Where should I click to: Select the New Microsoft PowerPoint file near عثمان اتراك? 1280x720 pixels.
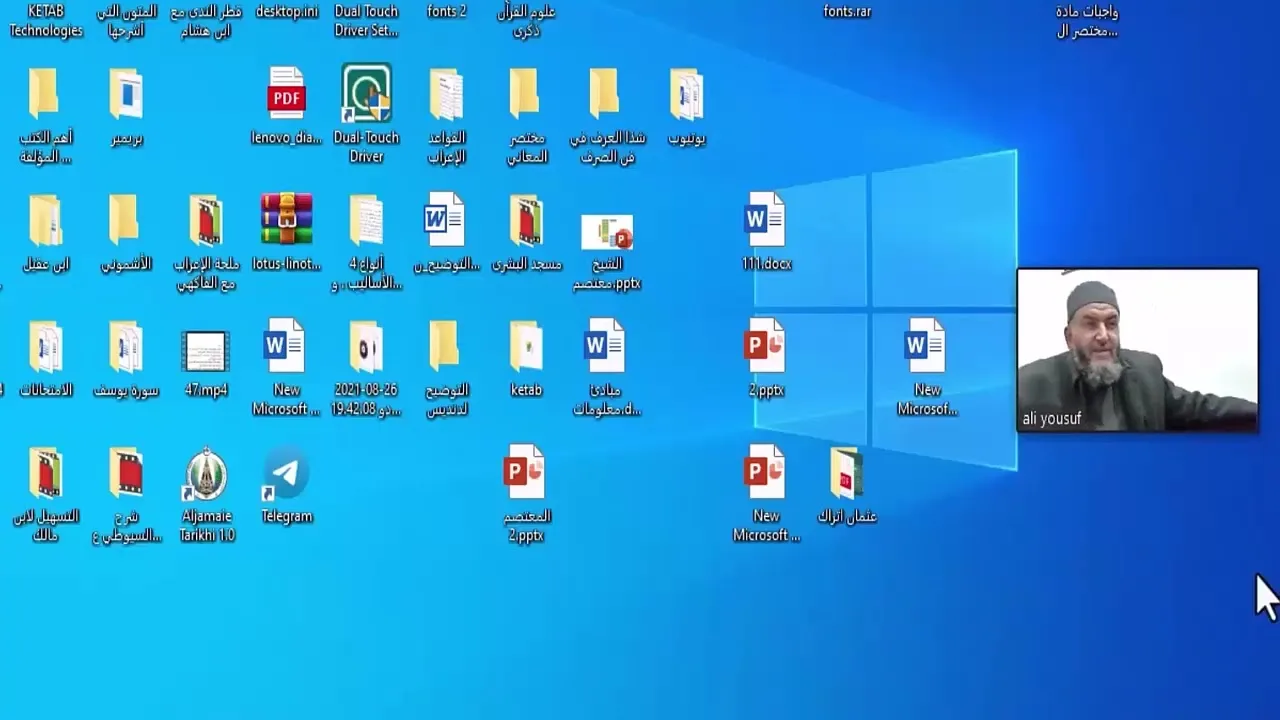[x=766, y=472]
